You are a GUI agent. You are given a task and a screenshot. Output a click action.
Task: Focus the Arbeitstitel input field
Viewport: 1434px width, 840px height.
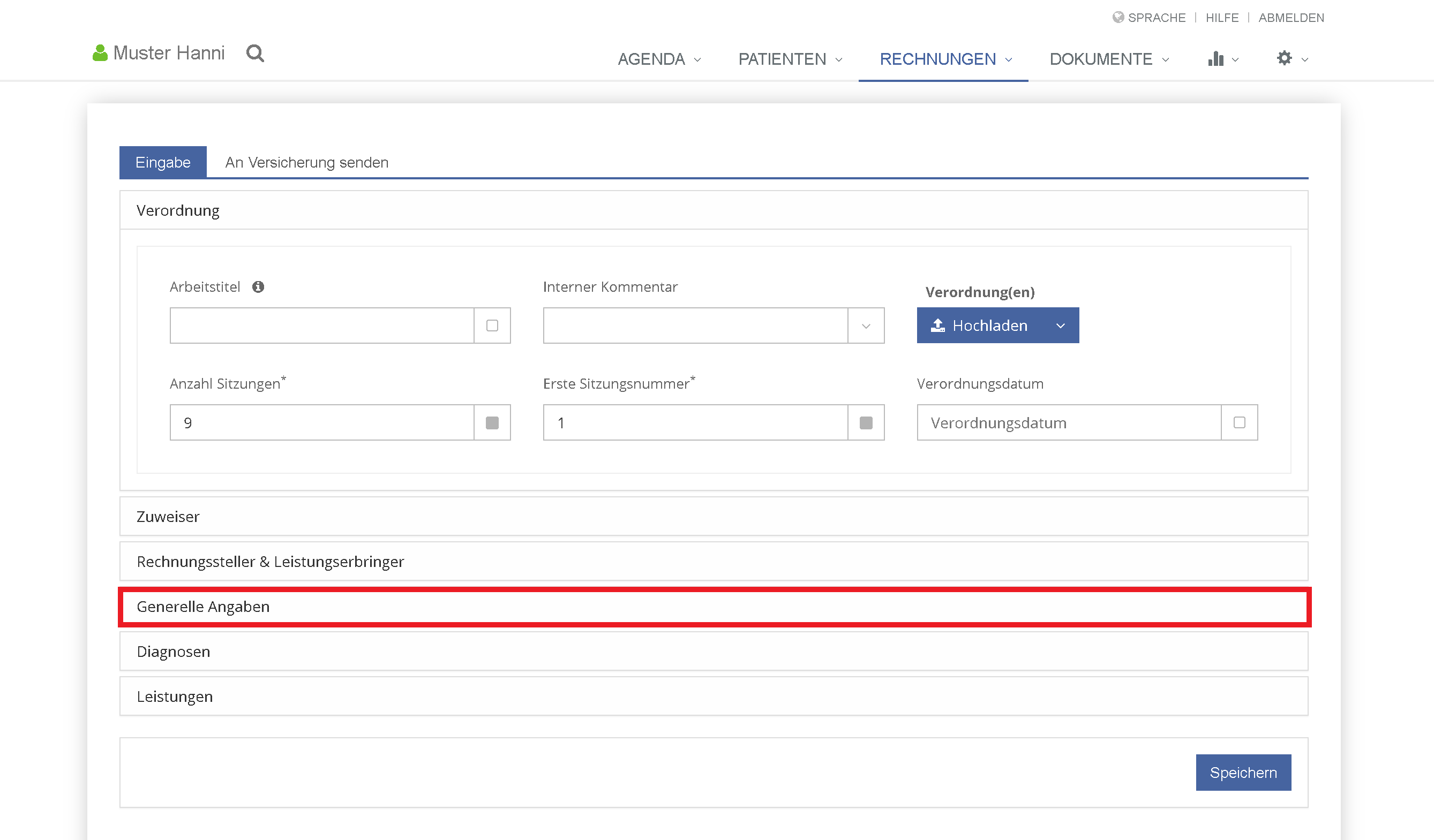point(322,326)
